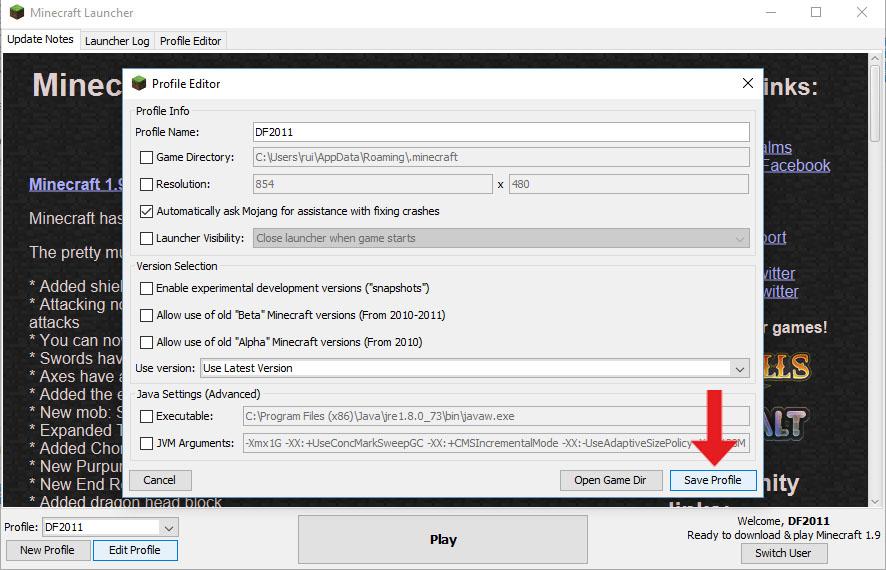Click the Minecraft Launcher grass block icon

16,13
